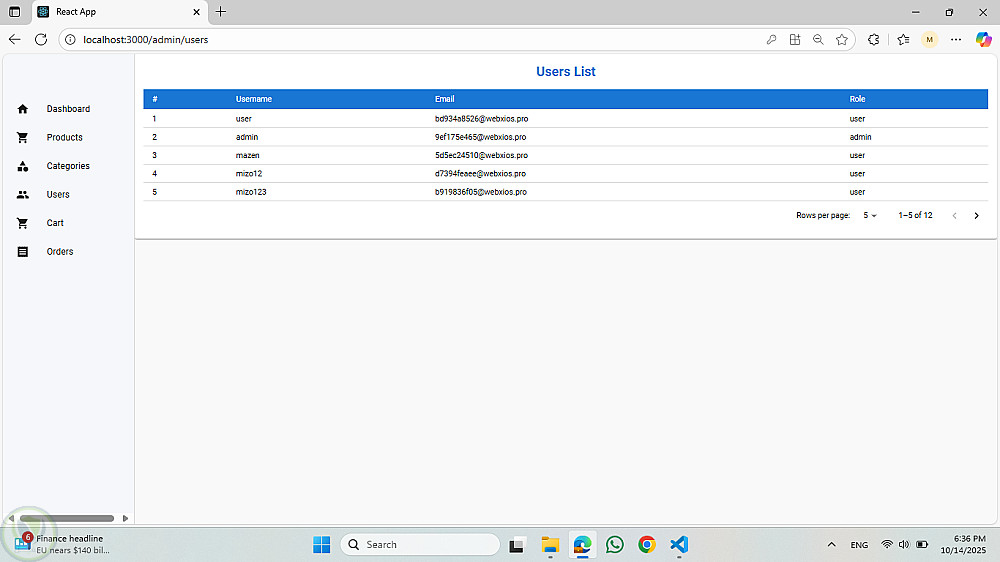Click the Email column header
The width and height of the screenshot is (1000, 562).
pyautogui.click(x=445, y=99)
